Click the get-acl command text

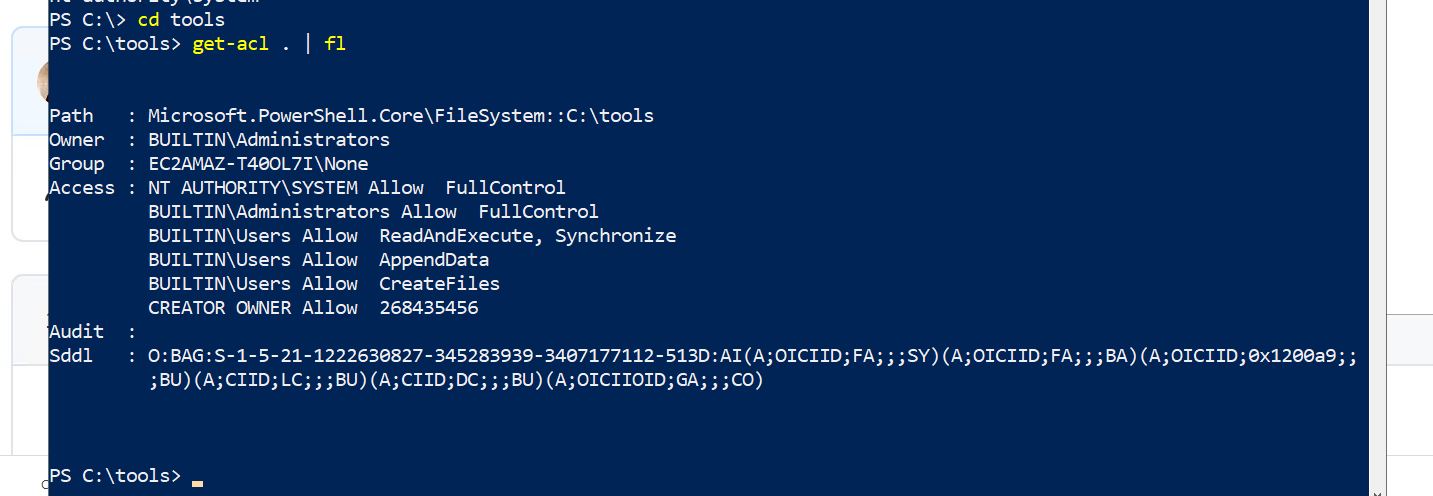point(230,45)
